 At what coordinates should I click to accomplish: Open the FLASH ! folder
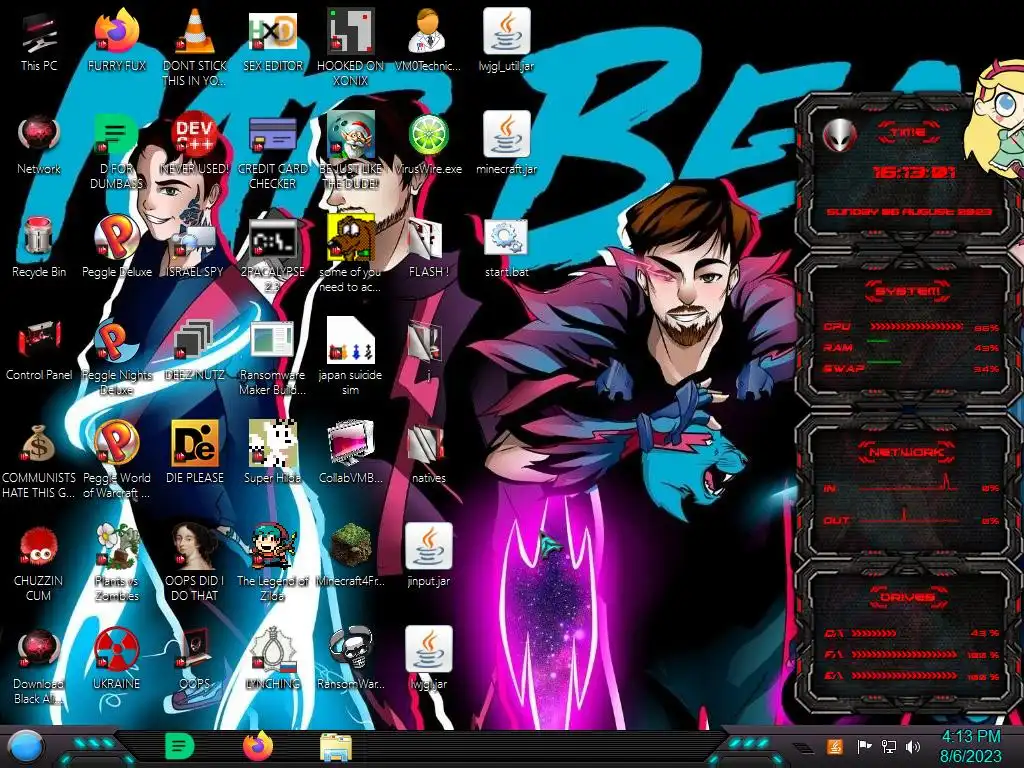click(x=428, y=248)
